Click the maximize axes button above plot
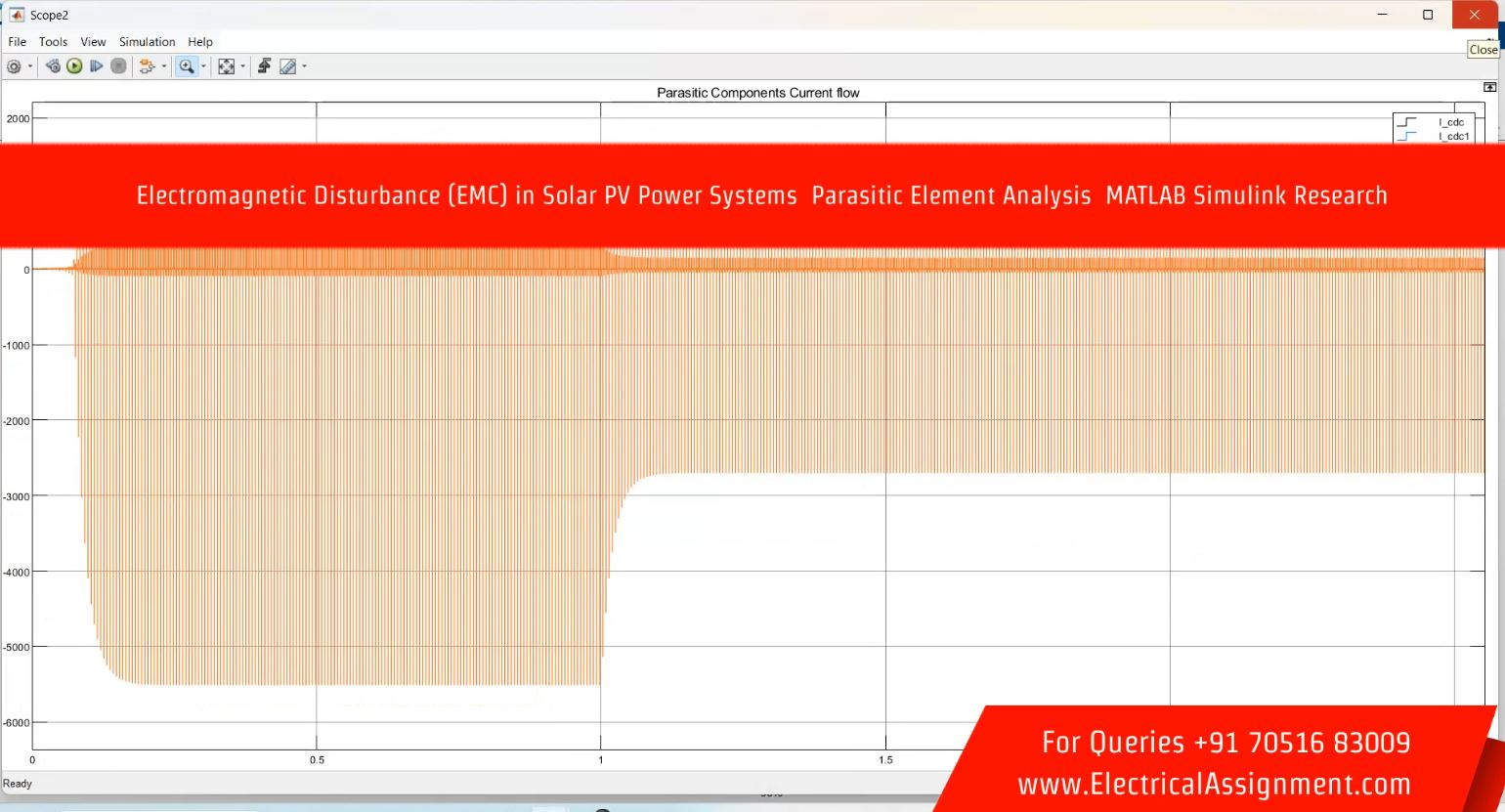Screen dimensions: 1505x812 (1489, 88)
